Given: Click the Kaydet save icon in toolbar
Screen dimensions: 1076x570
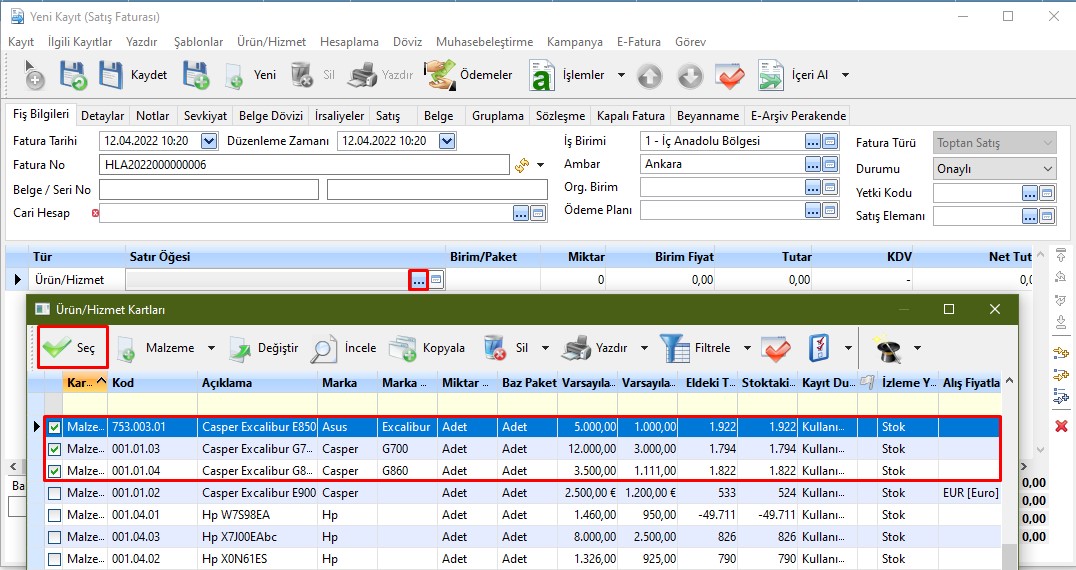Looking at the screenshot, I should pyautogui.click(x=111, y=75).
